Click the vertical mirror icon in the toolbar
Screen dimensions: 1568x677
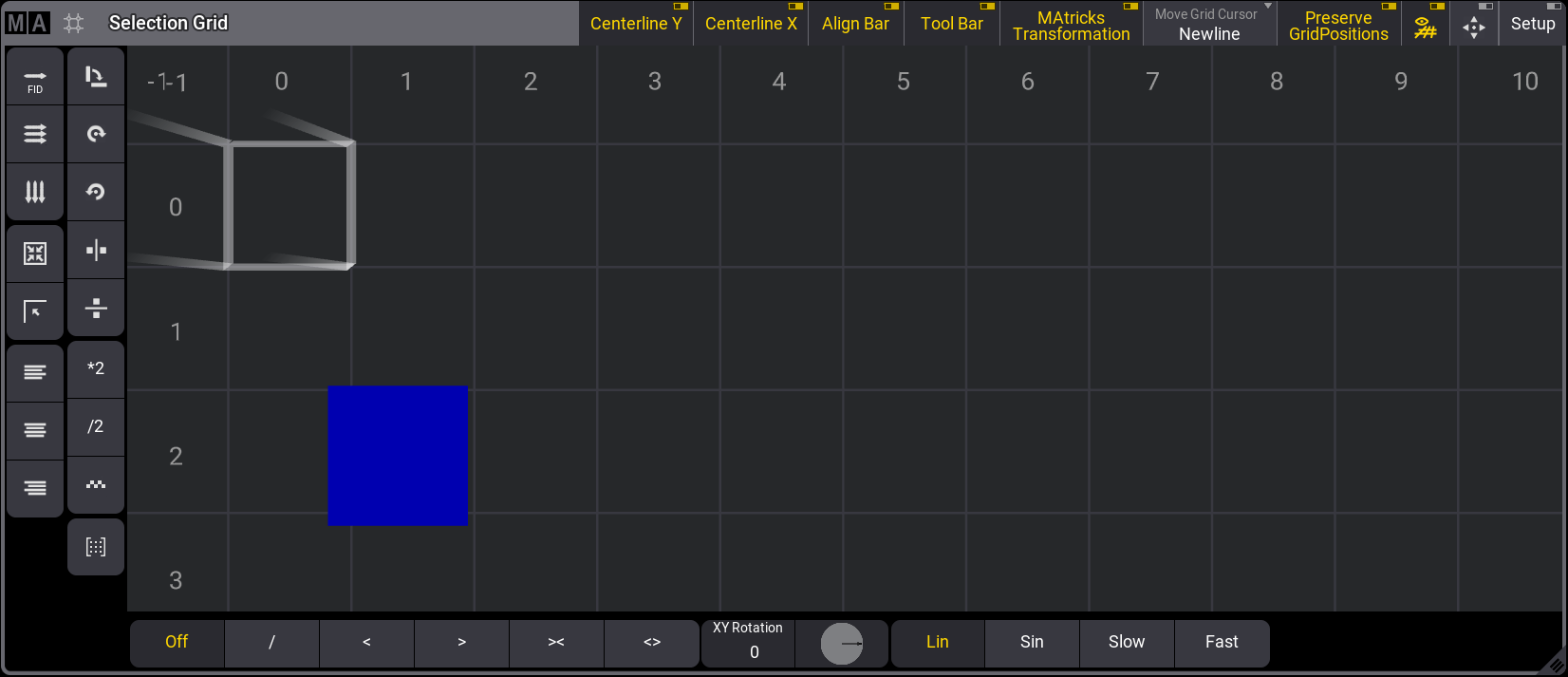click(x=96, y=251)
